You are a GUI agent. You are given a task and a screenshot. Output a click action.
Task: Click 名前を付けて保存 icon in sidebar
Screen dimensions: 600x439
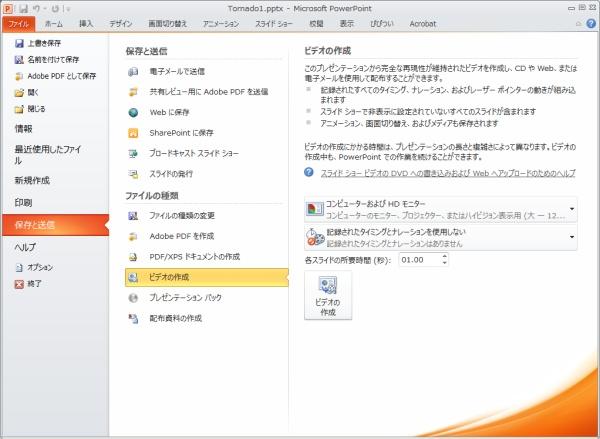19,60
